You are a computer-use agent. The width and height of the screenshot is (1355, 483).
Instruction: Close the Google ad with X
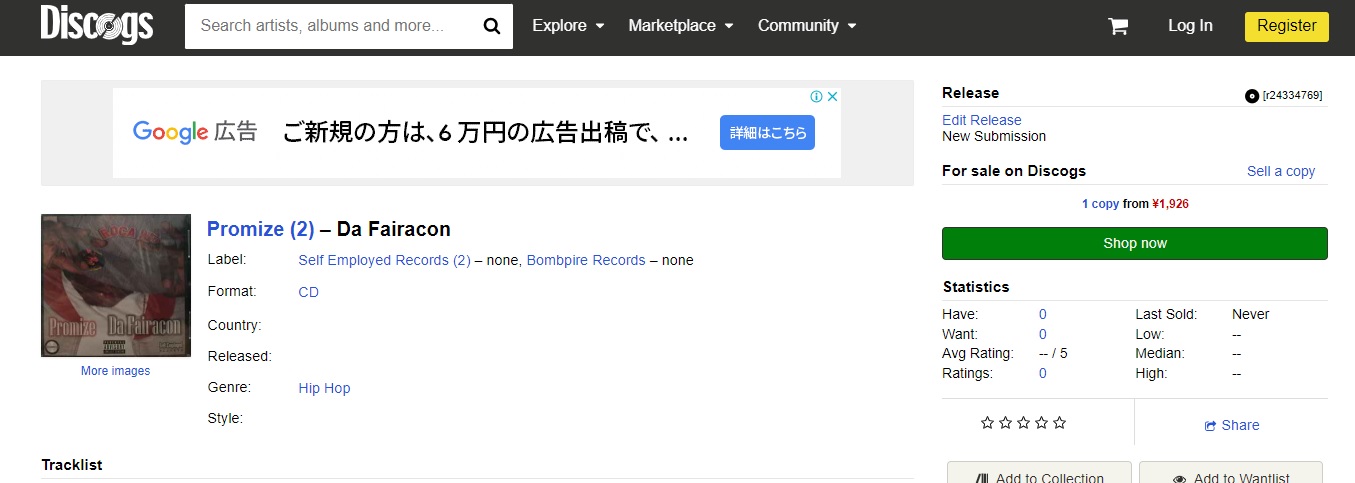(x=831, y=97)
